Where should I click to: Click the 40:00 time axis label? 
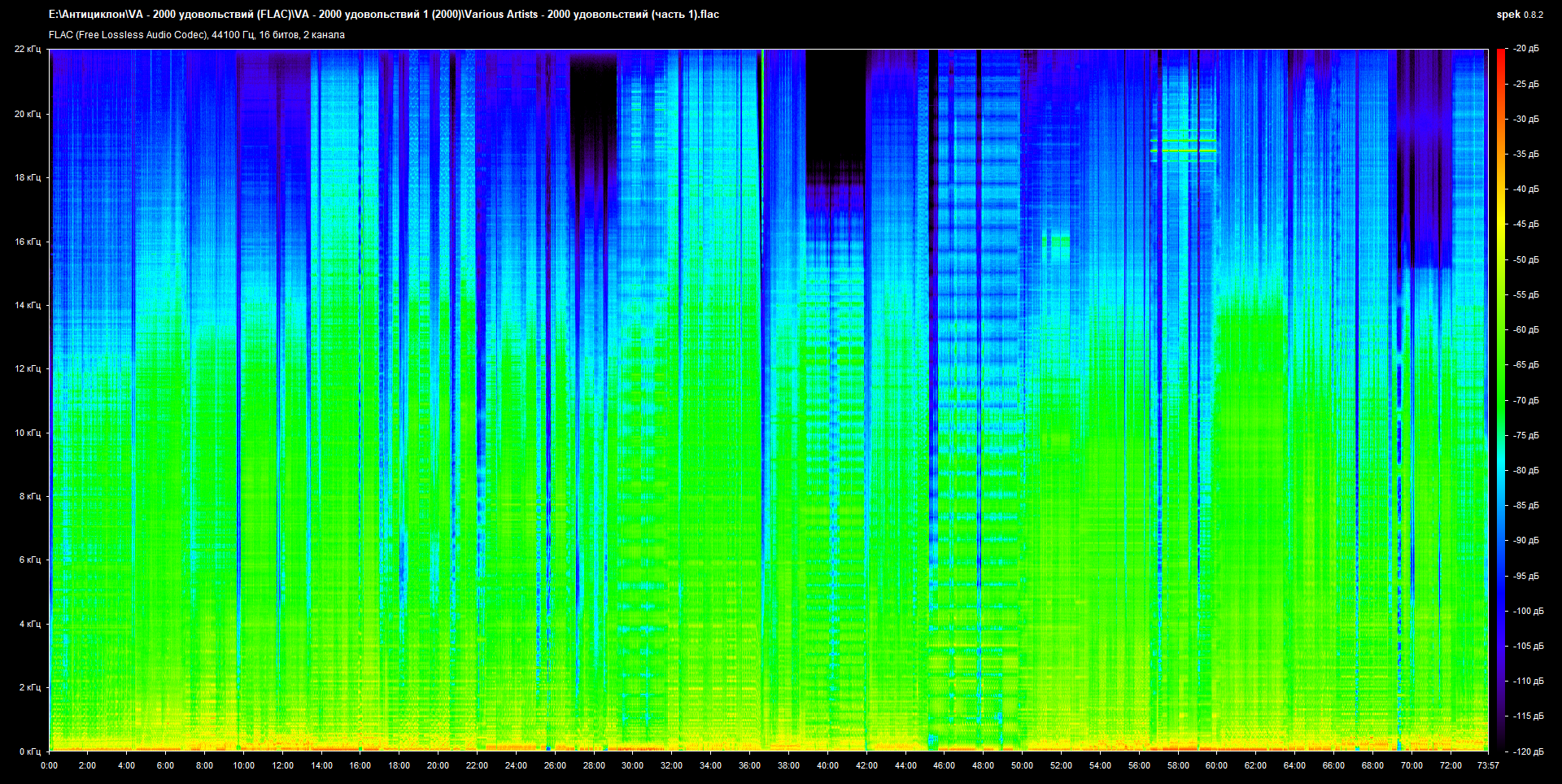[x=827, y=765]
